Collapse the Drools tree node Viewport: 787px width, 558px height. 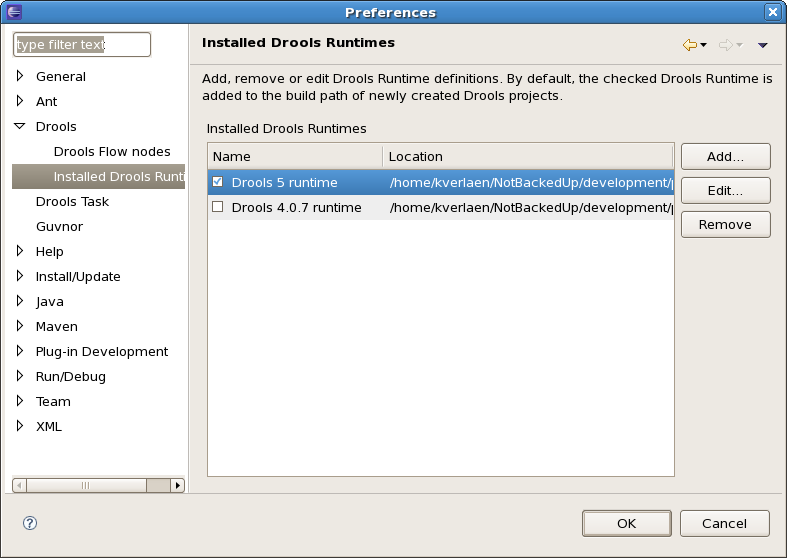(x=20, y=127)
